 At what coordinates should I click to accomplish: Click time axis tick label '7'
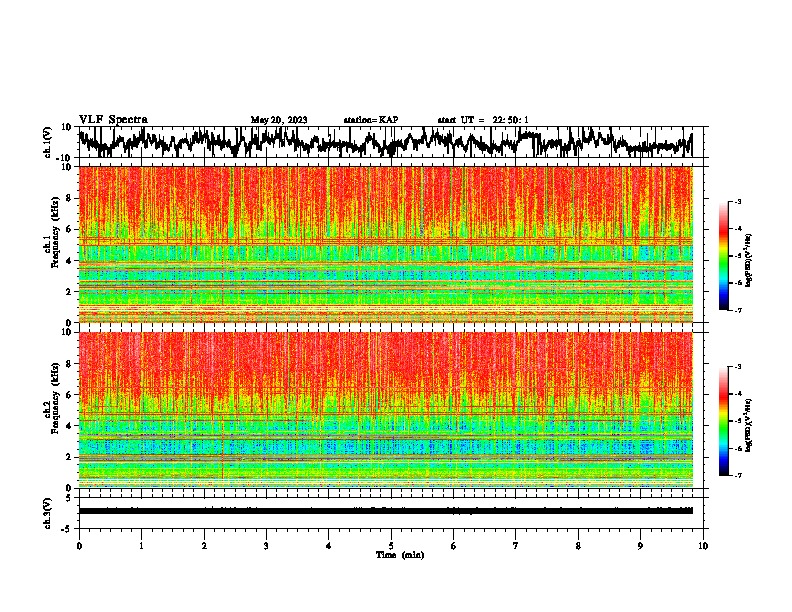point(516,546)
